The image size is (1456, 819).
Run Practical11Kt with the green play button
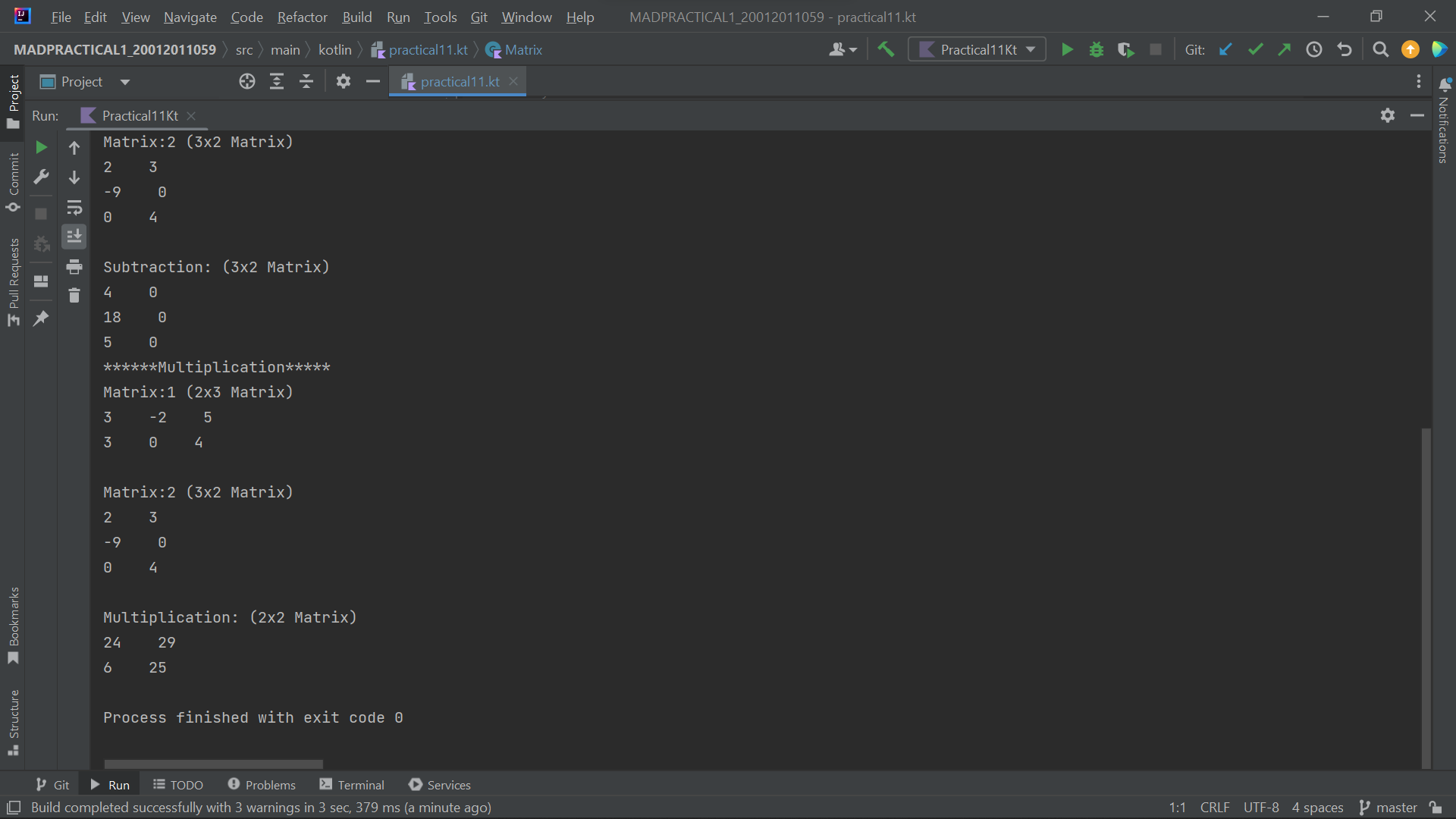pyautogui.click(x=1067, y=50)
